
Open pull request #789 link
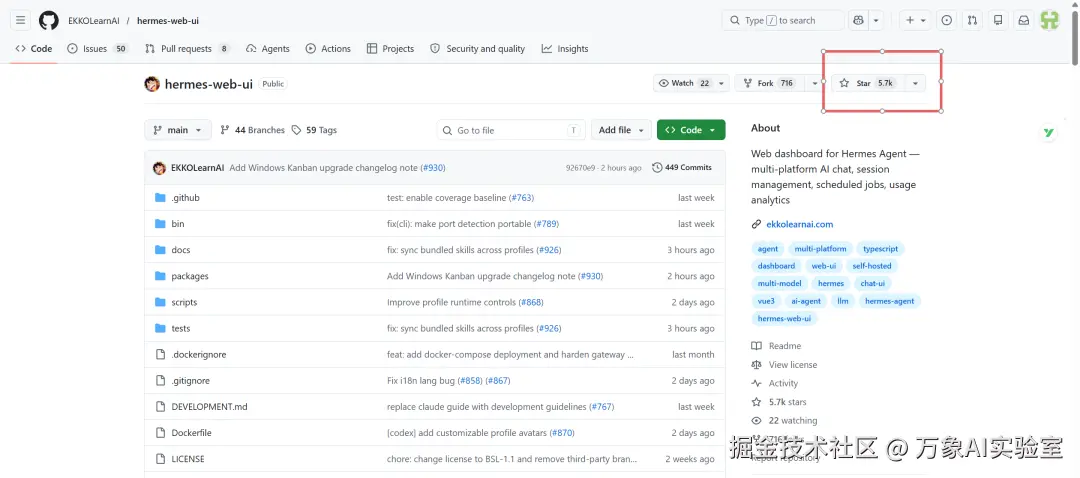(x=546, y=224)
